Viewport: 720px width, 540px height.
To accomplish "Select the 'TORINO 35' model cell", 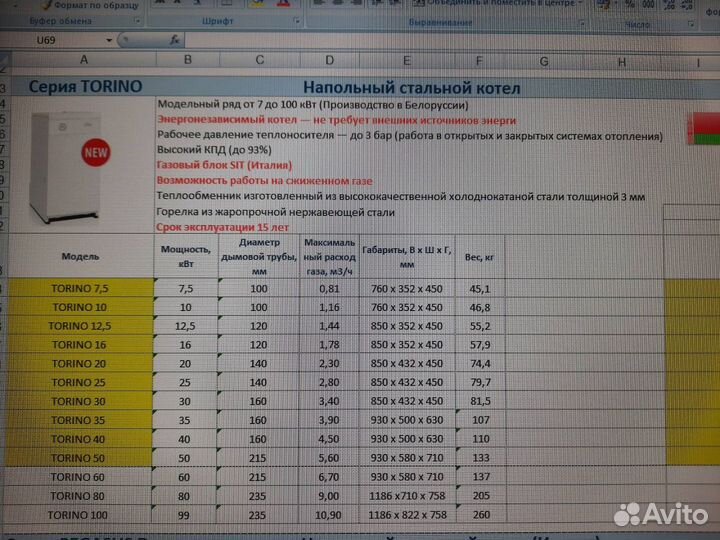I will tap(78, 420).
